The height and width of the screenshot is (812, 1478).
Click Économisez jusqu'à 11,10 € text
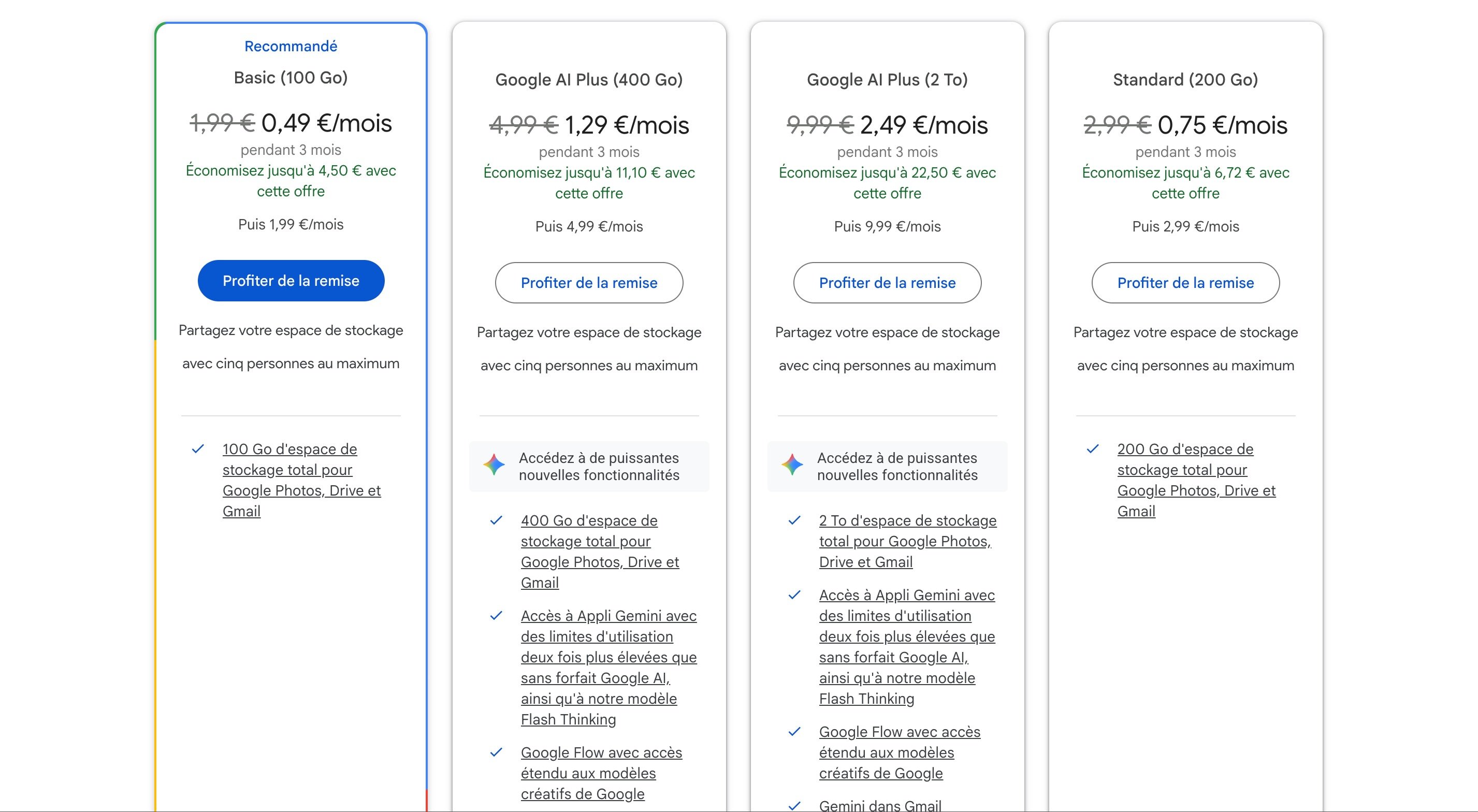point(589,183)
